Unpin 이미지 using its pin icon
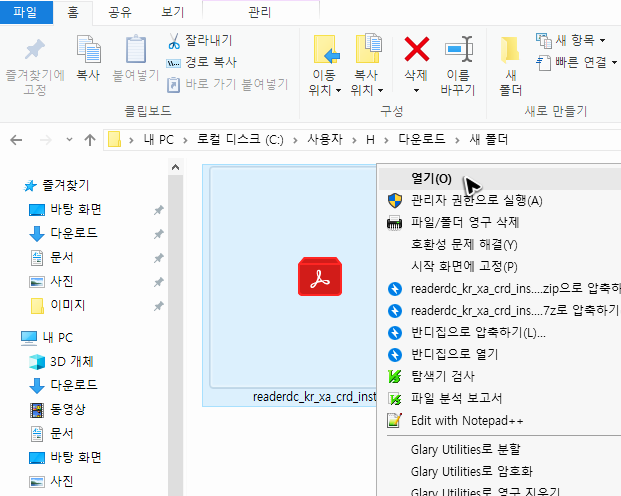Screen dimensions: 621x496 [x=159, y=306]
